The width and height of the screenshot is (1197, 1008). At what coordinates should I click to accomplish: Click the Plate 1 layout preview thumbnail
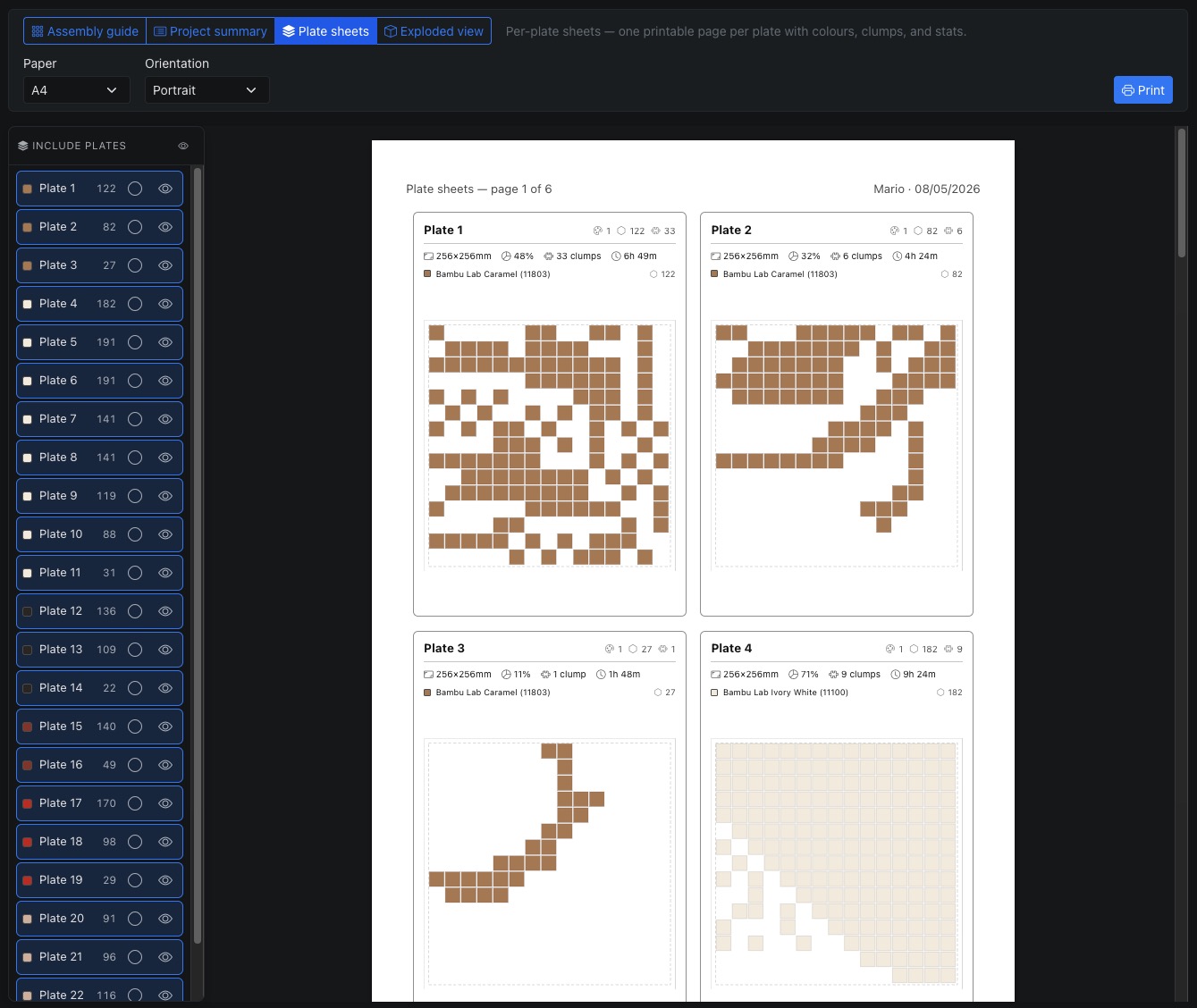point(549,445)
